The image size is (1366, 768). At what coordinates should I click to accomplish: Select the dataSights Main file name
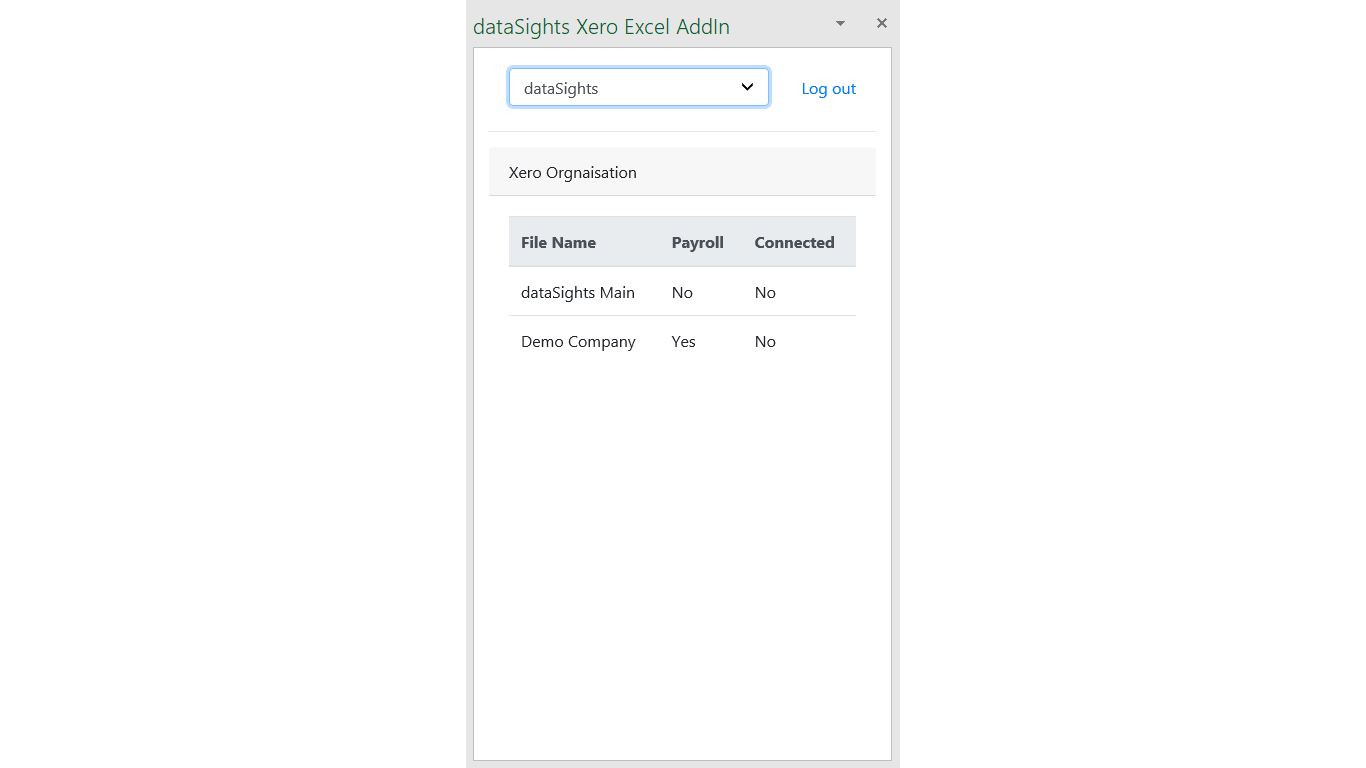click(x=577, y=293)
